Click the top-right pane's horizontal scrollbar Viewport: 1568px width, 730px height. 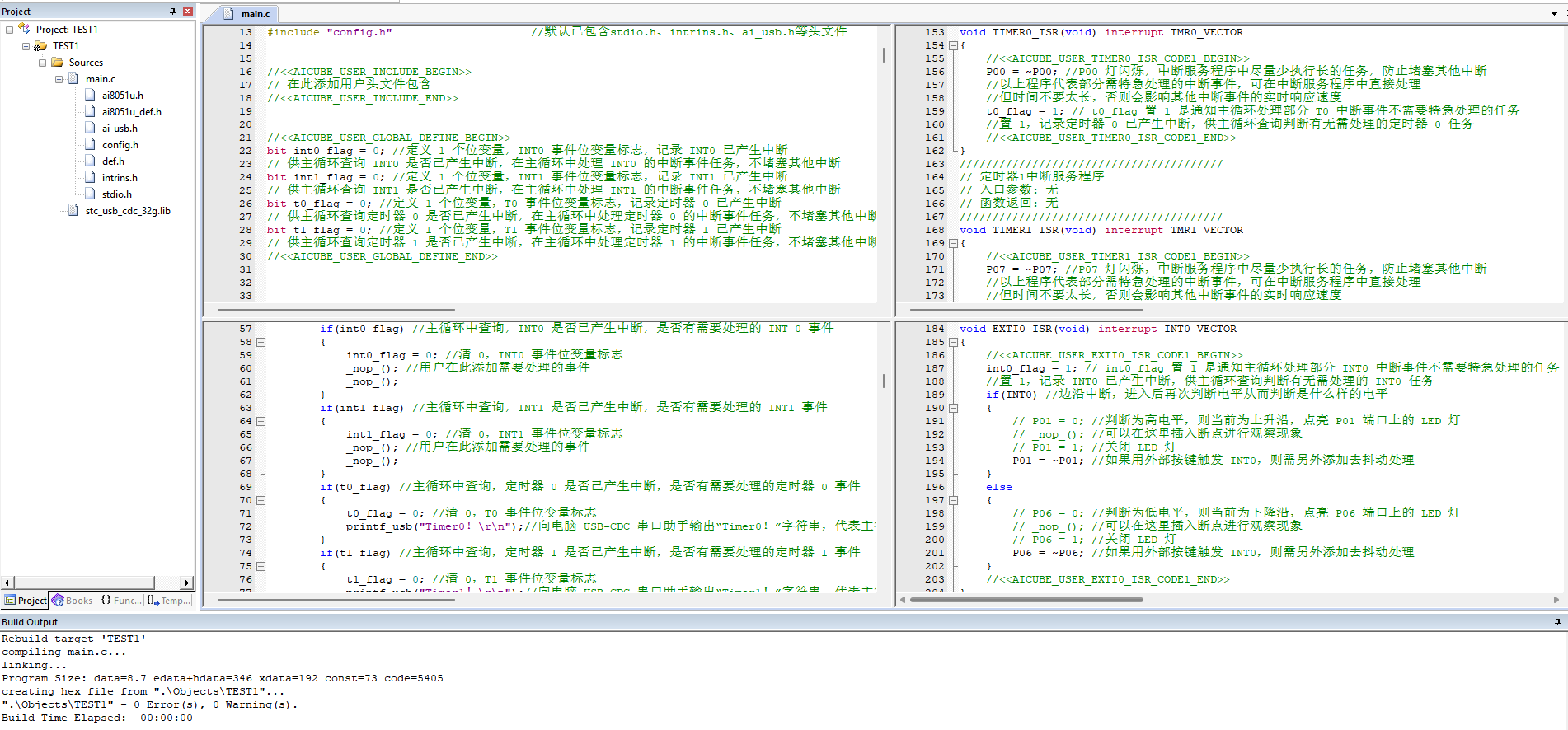(1026, 310)
